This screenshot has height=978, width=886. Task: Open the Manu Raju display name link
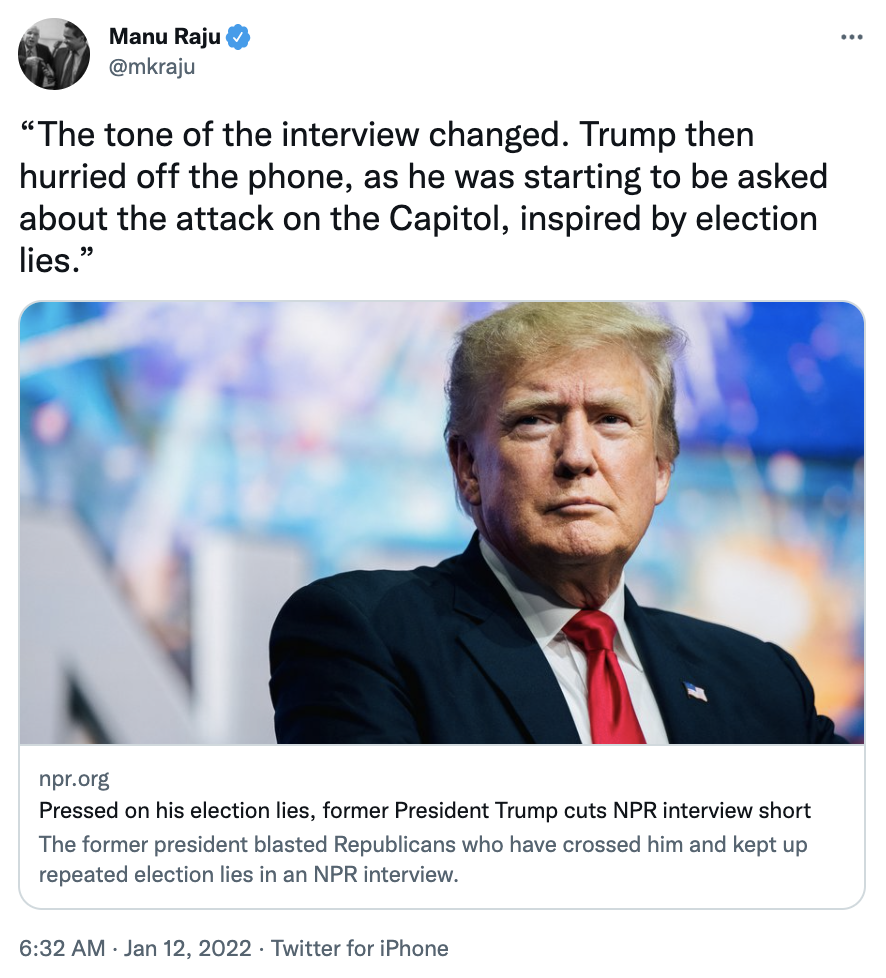(164, 38)
